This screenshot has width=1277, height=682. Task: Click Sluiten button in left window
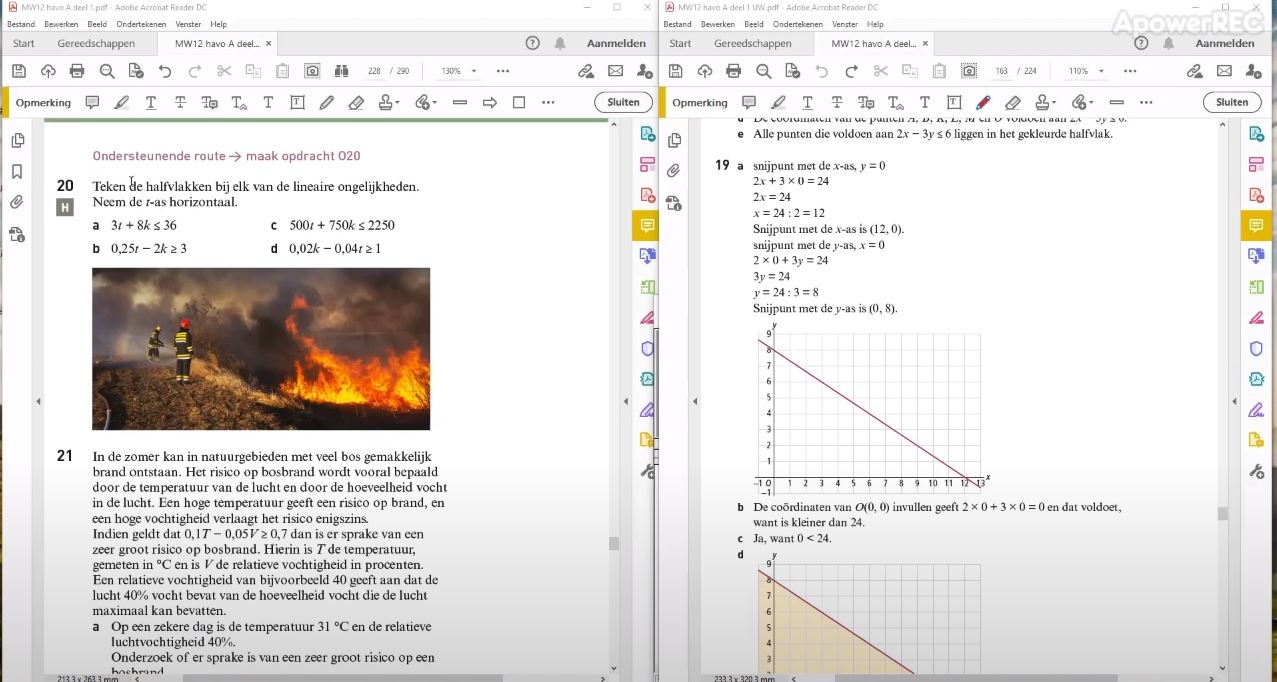[x=623, y=102]
